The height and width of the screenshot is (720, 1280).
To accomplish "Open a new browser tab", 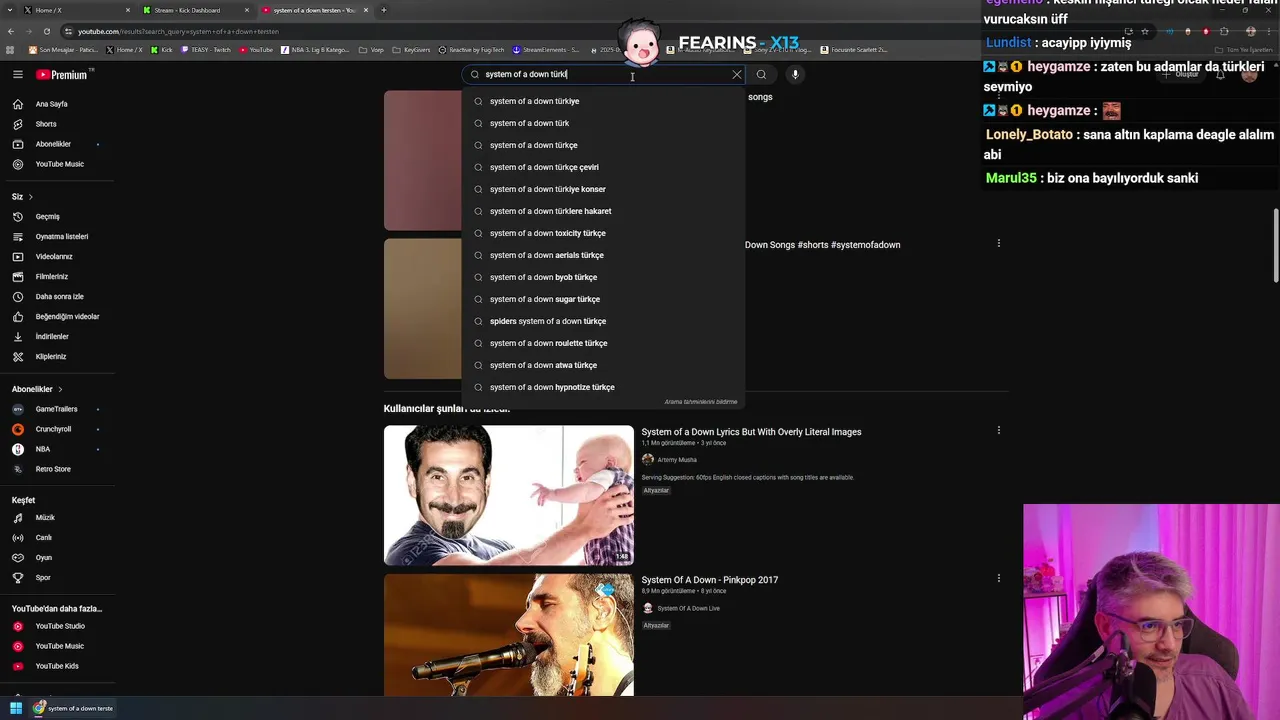I will click(383, 10).
